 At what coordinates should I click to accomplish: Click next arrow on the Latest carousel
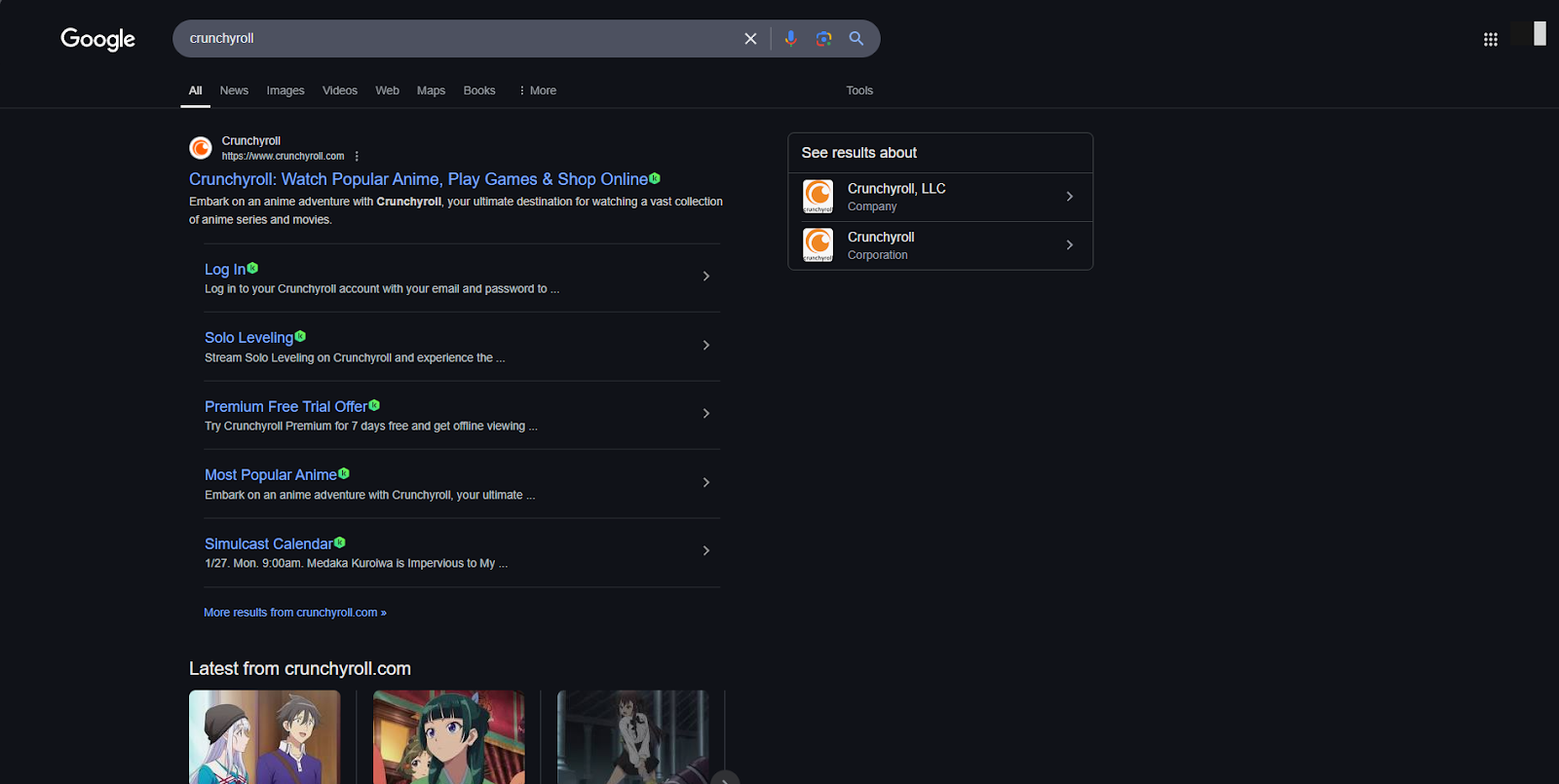[x=725, y=777]
